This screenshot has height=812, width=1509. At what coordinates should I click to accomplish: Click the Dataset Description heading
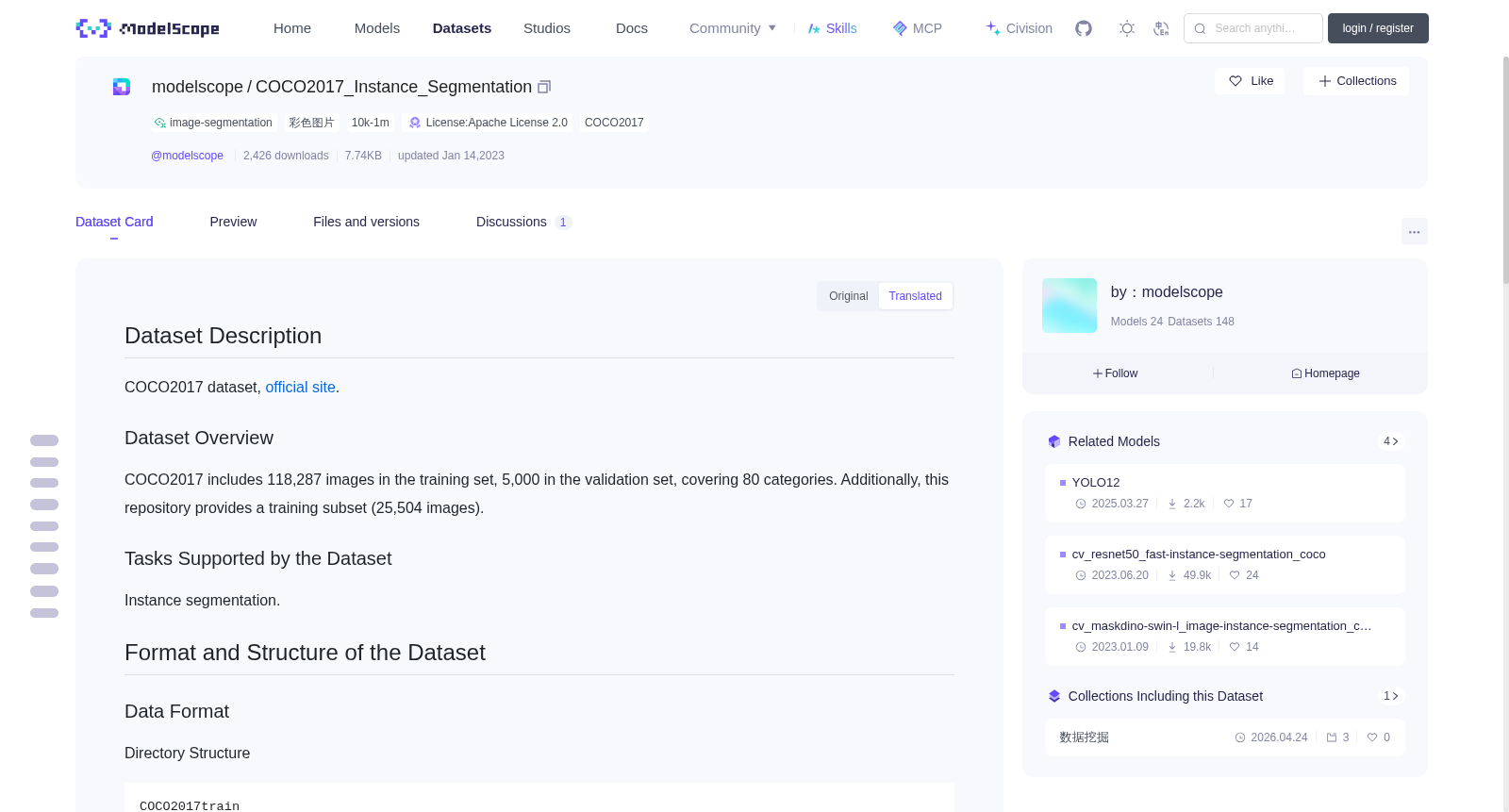click(223, 336)
